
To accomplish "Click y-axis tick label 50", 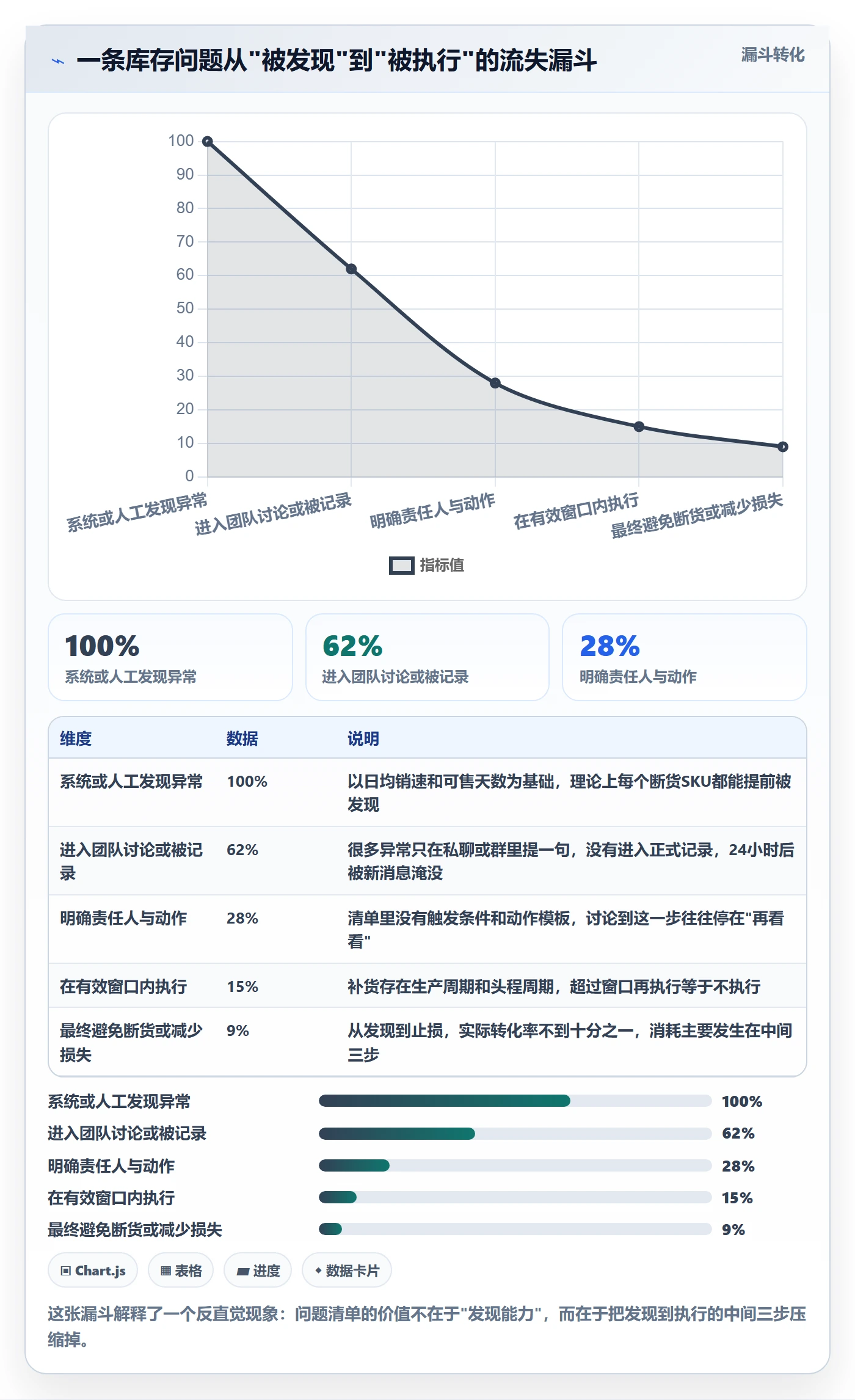I will (185, 308).
